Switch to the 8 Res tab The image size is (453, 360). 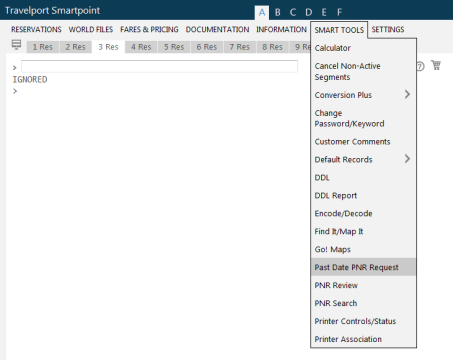(x=272, y=47)
